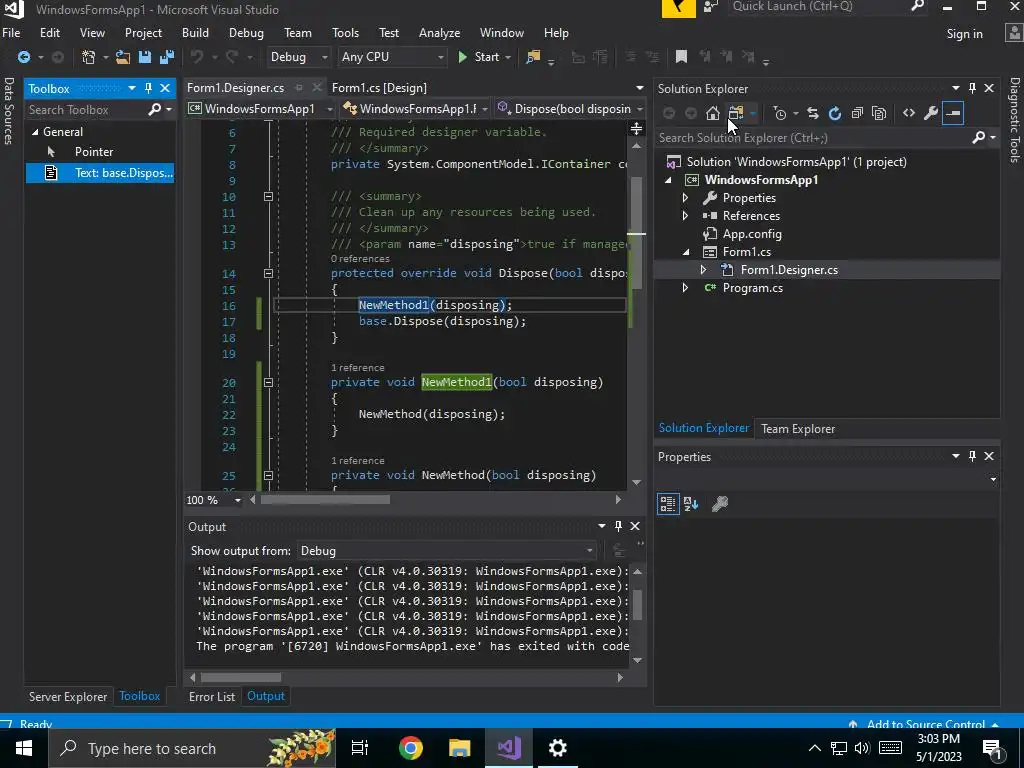The image size is (1024, 768).
Task: Open the Diagnostic Tools side tab
Action: point(1014,120)
